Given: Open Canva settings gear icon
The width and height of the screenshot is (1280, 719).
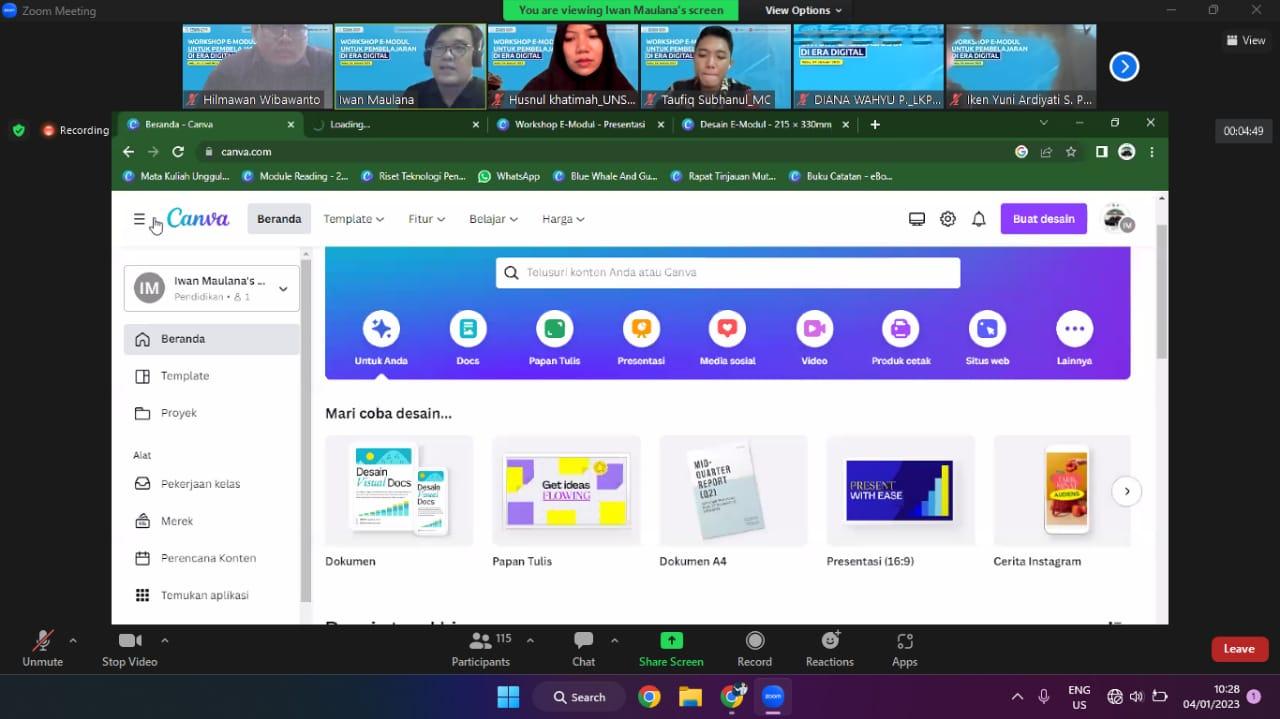Looking at the screenshot, I should click(947, 219).
